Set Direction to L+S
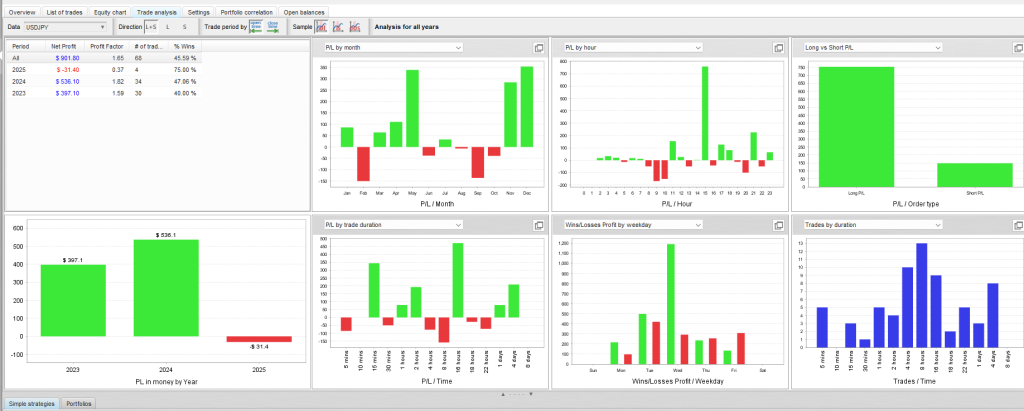This screenshot has height=411, width=1024. point(151,26)
